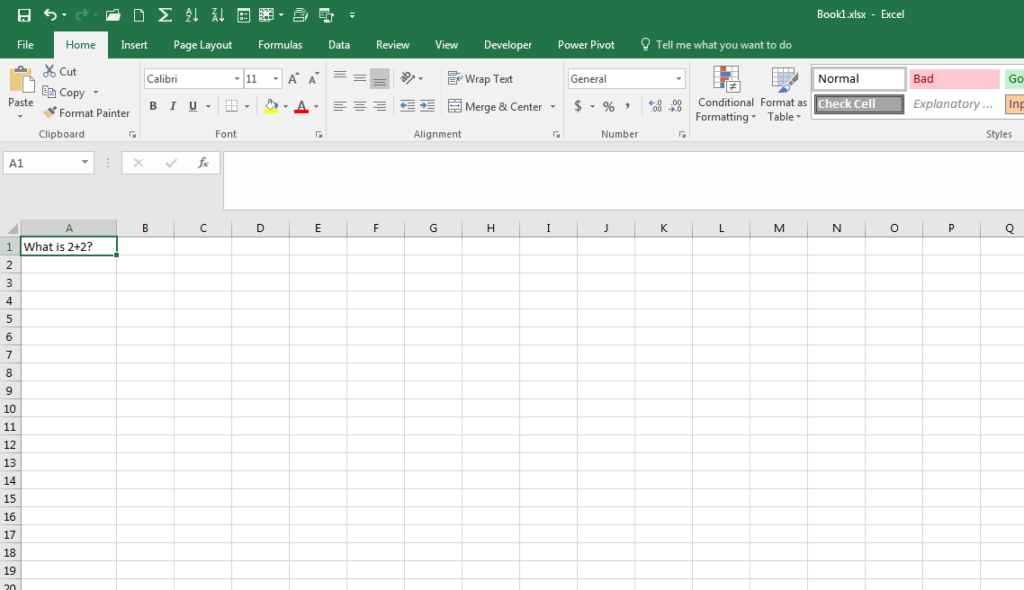Increase the cell indent
This screenshot has width=1024, height=590.
click(427, 106)
